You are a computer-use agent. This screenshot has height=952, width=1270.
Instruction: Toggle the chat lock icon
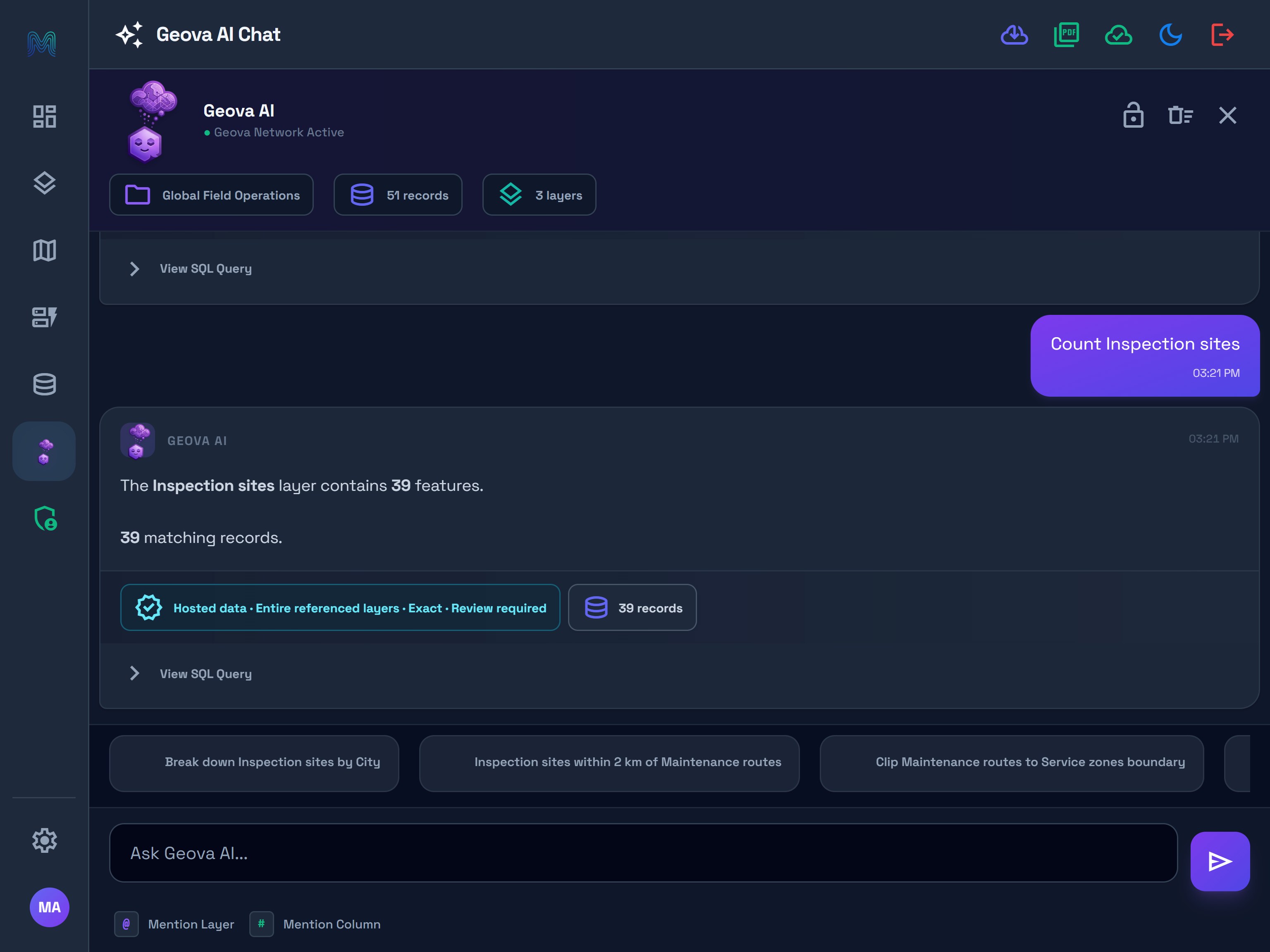1133,115
